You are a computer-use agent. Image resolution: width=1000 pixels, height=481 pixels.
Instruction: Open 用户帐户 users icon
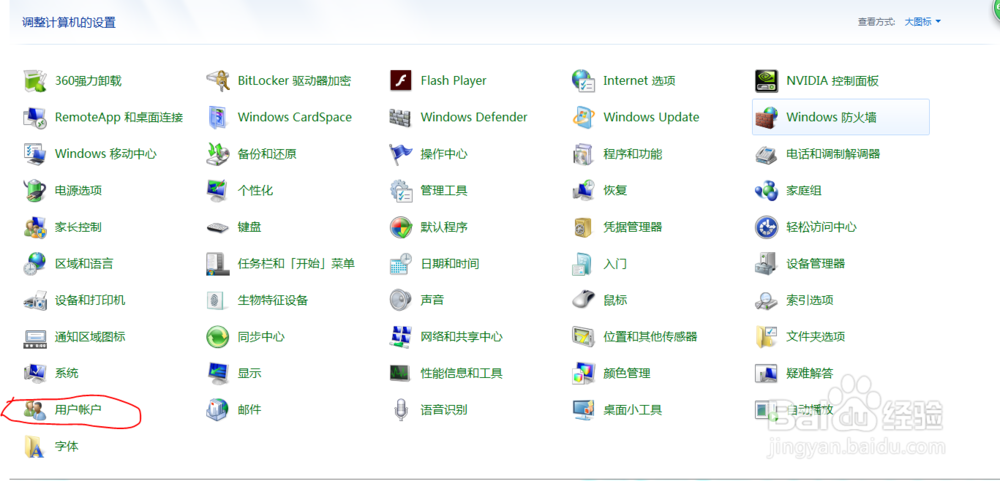pos(35,410)
